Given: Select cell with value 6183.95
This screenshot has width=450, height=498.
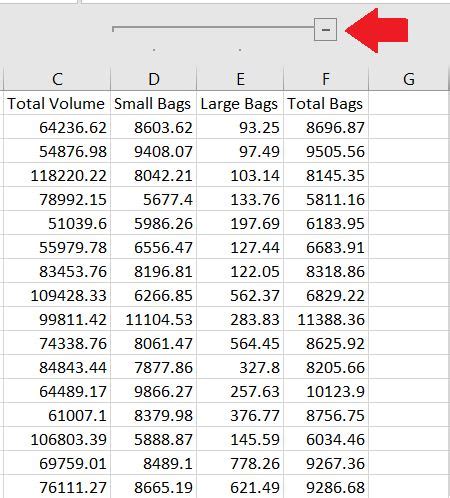Looking at the screenshot, I should point(326,223).
